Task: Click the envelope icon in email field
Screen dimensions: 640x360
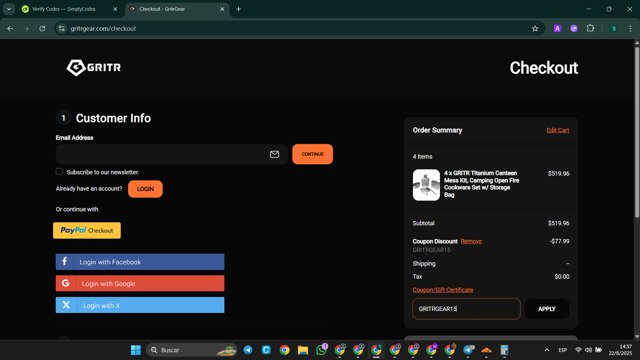Action: pos(274,154)
